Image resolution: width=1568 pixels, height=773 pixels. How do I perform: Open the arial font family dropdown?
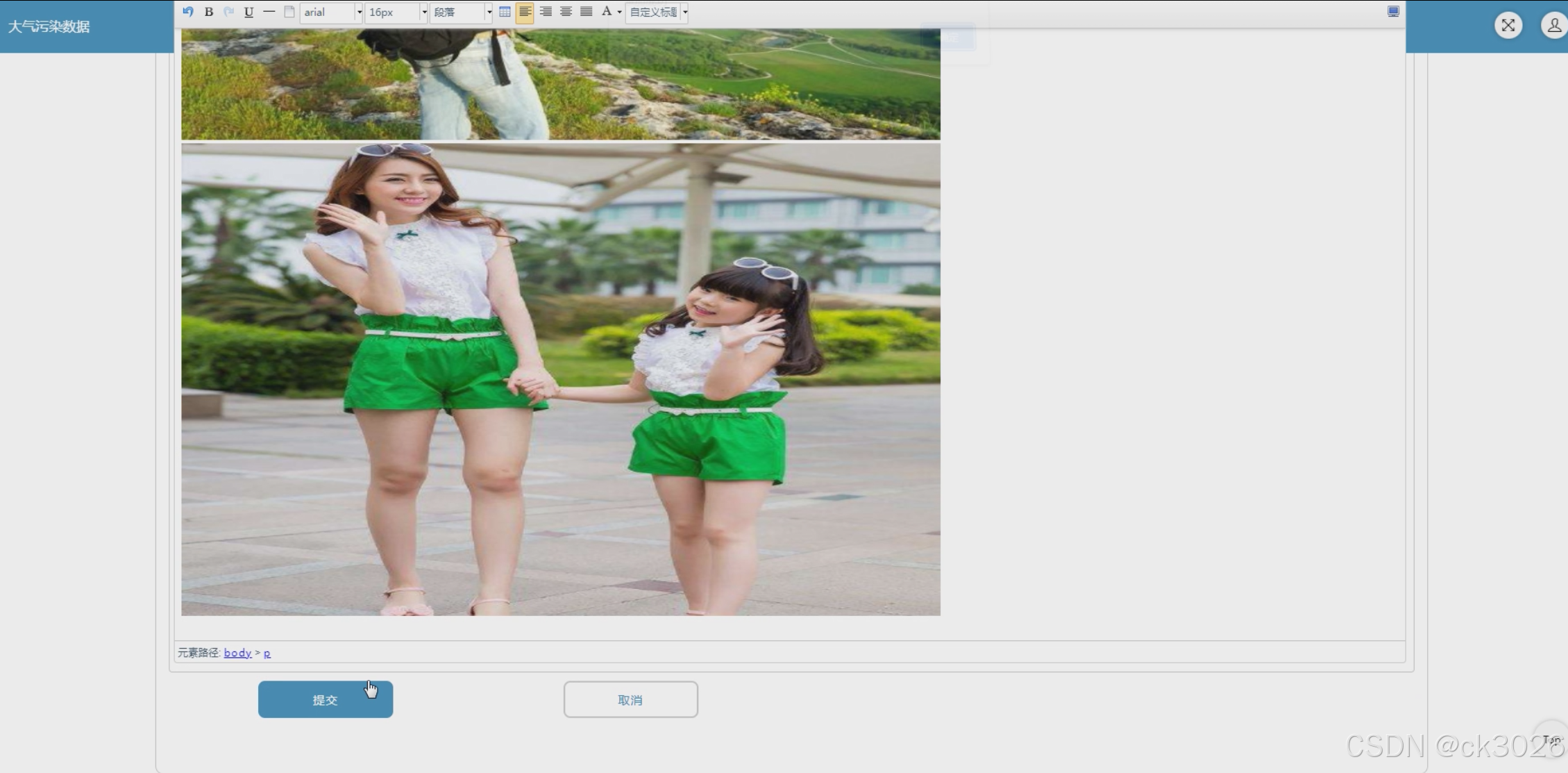(x=331, y=13)
